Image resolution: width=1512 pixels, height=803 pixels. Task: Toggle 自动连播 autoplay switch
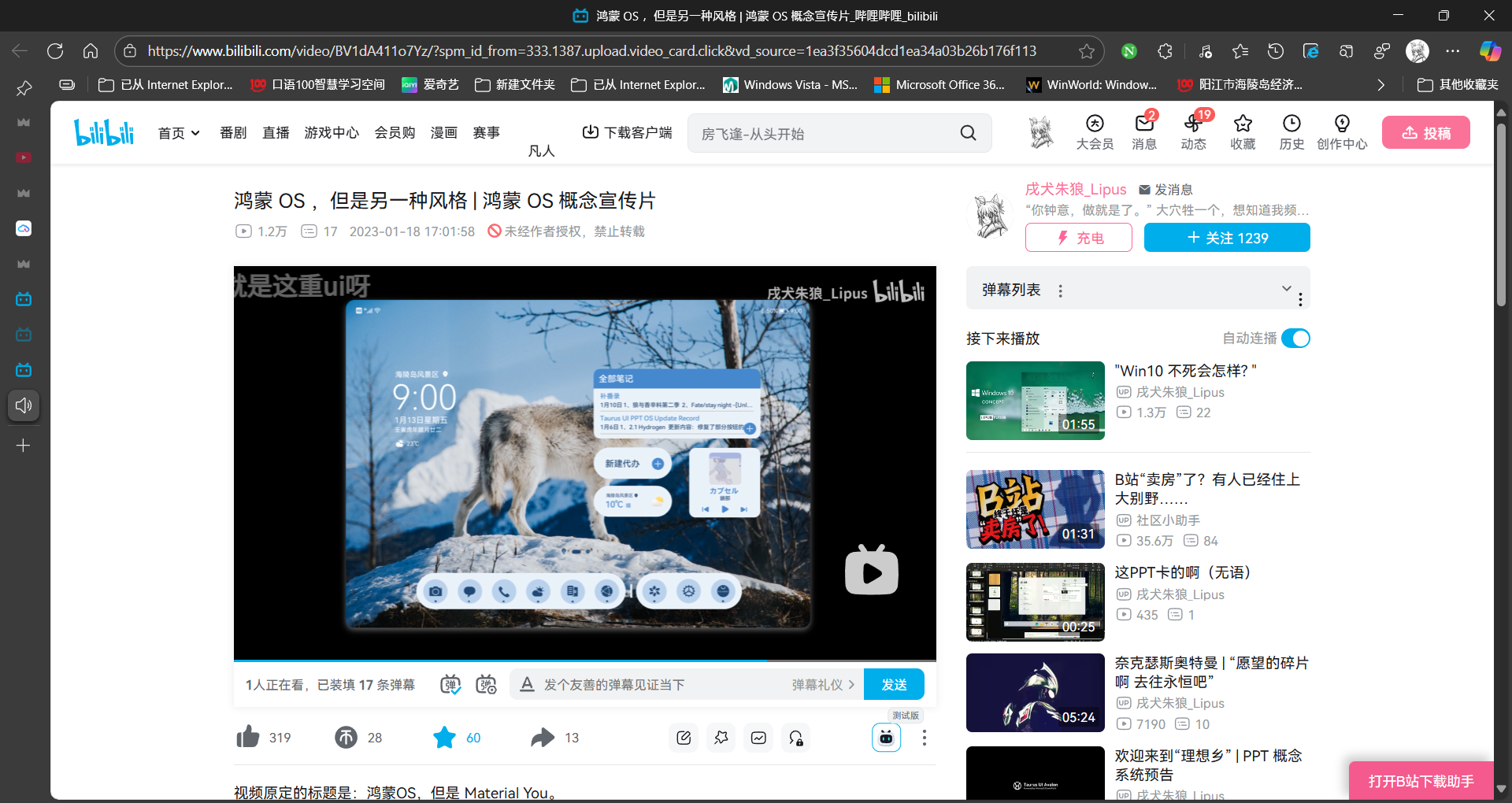[x=1295, y=338]
